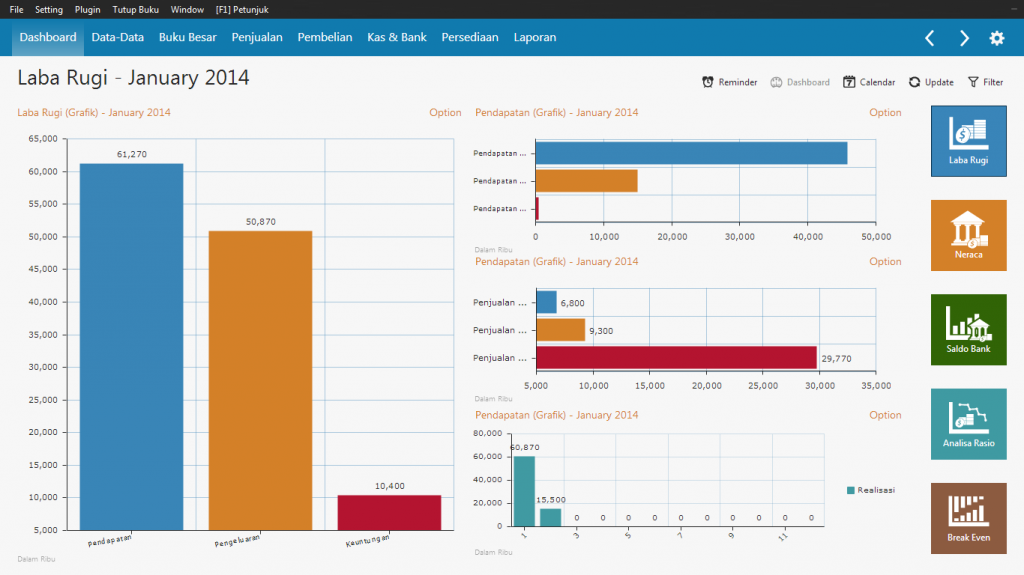Open the Analisa Rasio tile
This screenshot has width=1024, height=575.
click(x=968, y=423)
